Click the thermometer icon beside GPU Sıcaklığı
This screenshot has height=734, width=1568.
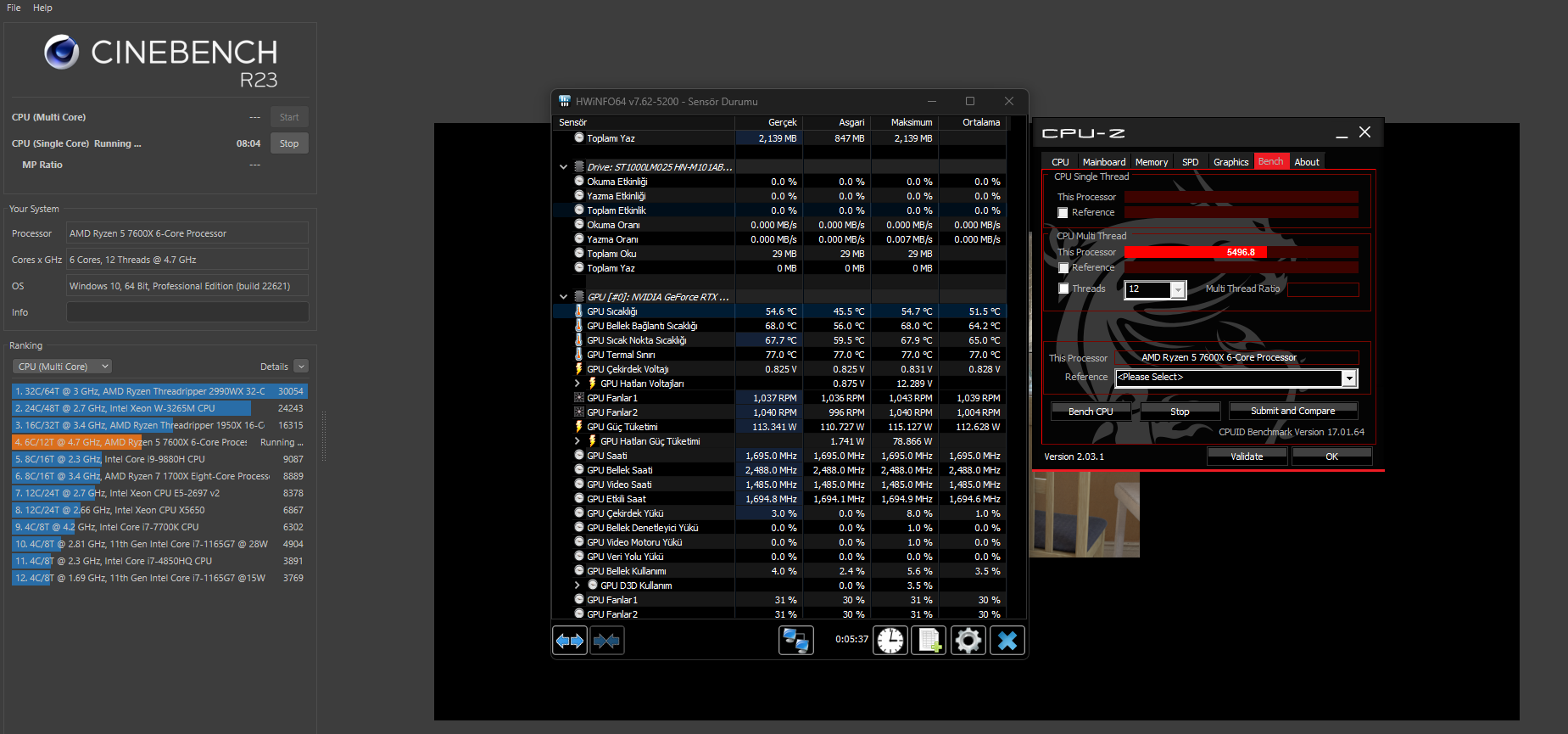point(579,311)
